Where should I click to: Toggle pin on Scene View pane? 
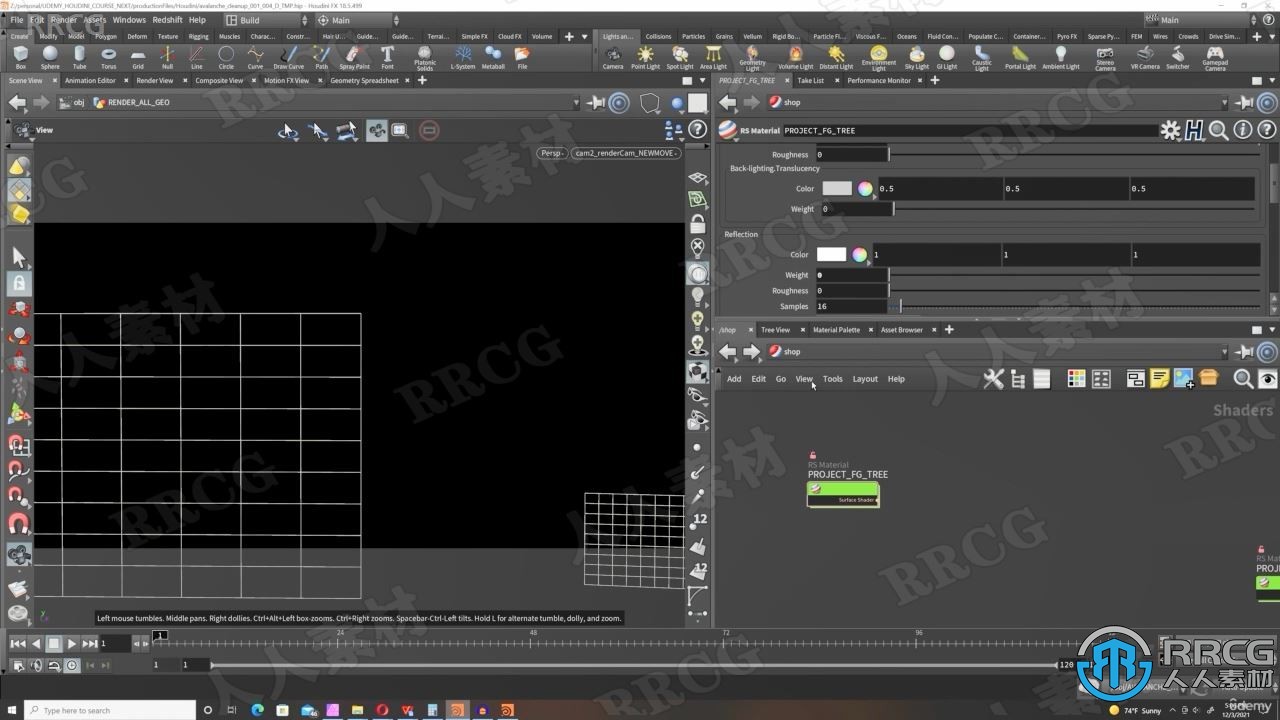tap(596, 102)
